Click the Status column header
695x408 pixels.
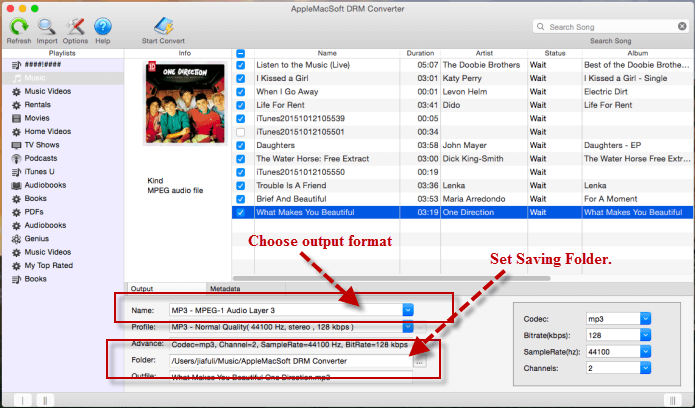click(x=555, y=53)
